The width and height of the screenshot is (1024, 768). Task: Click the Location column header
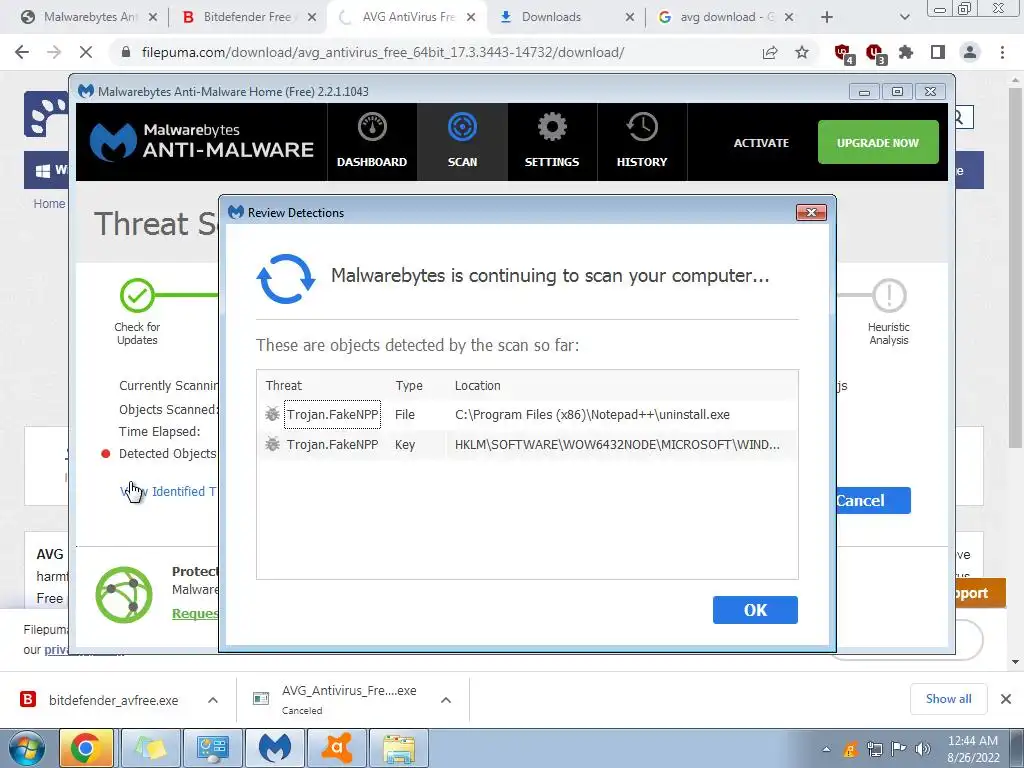(x=477, y=385)
